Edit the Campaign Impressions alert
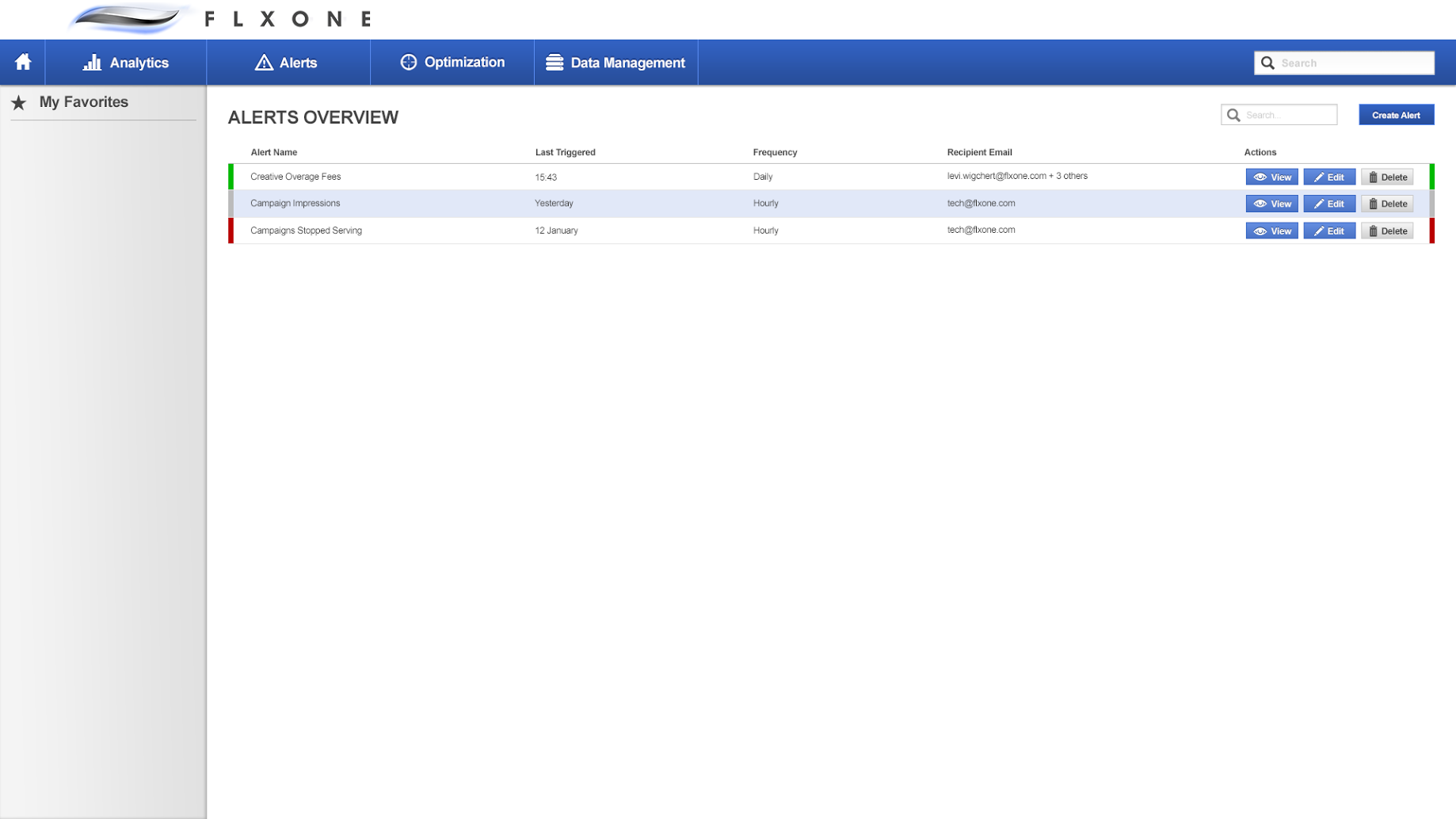This screenshot has height=819, width=1456. pos(1328,204)
